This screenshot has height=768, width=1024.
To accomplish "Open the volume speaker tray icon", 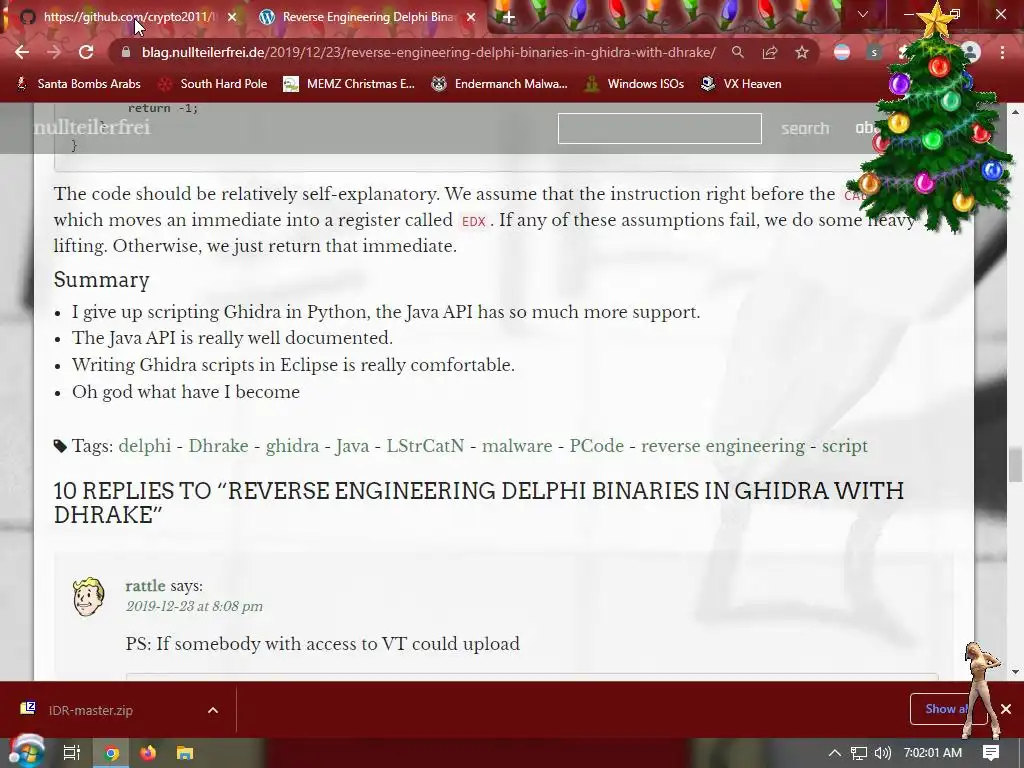I will coord(883,753).
